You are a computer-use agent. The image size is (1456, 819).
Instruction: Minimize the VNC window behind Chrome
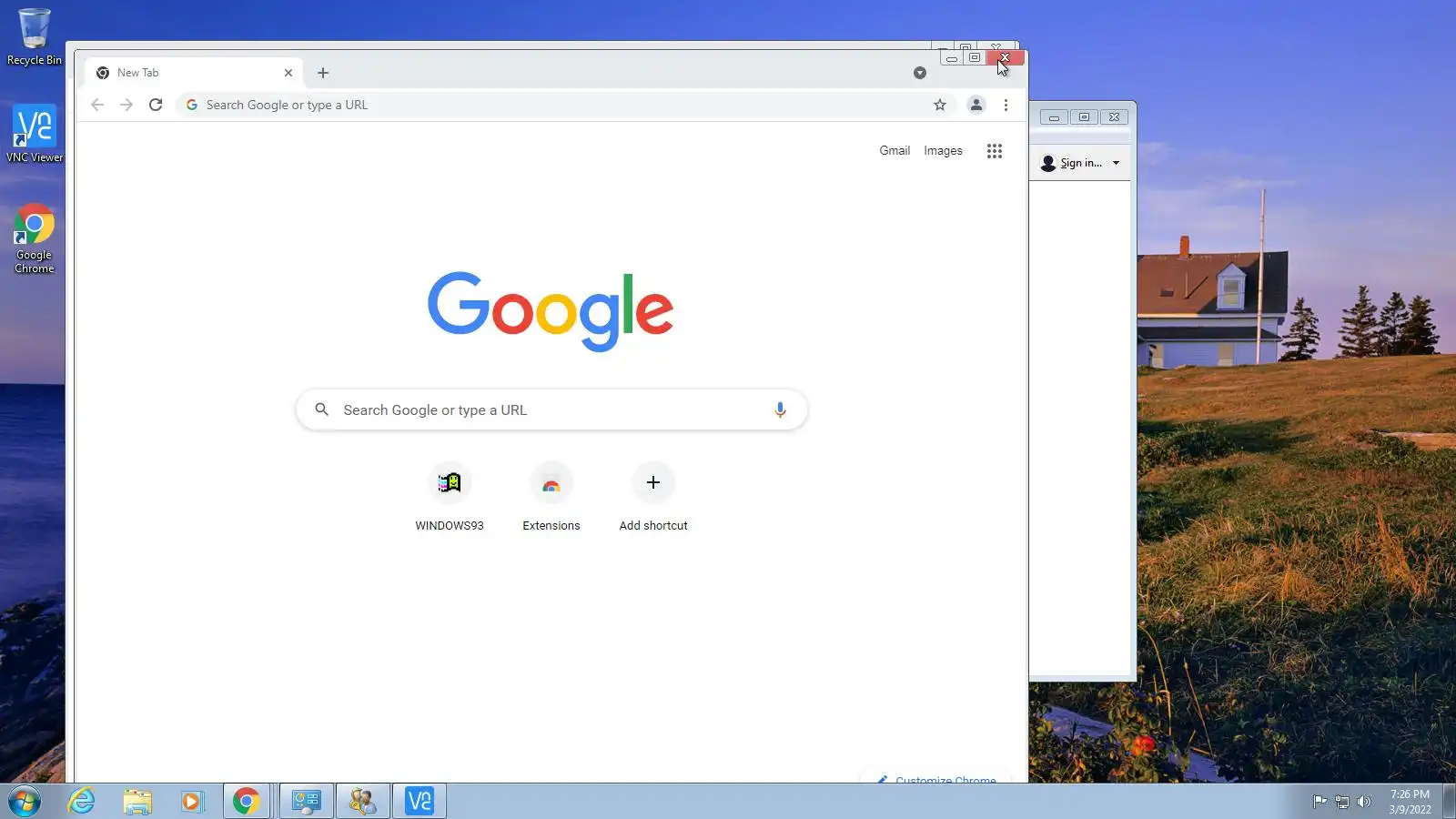[x=1054, y=117]
